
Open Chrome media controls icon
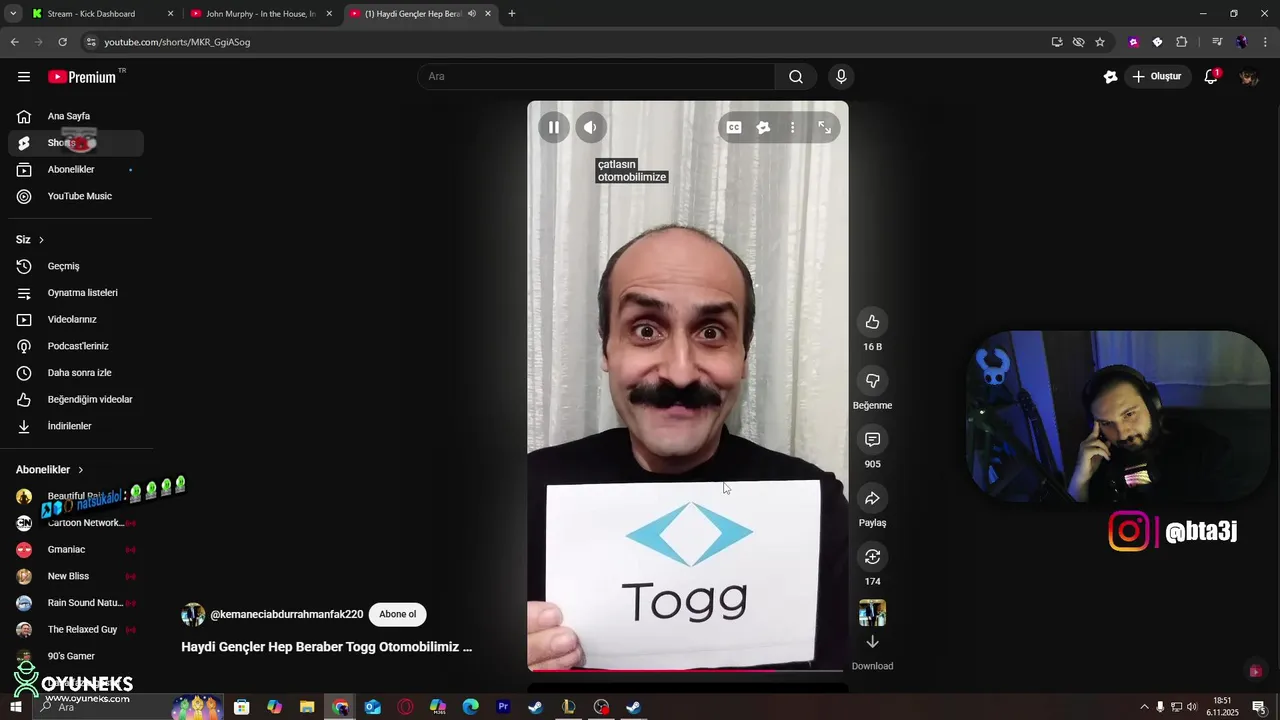tap(1217, 42)
